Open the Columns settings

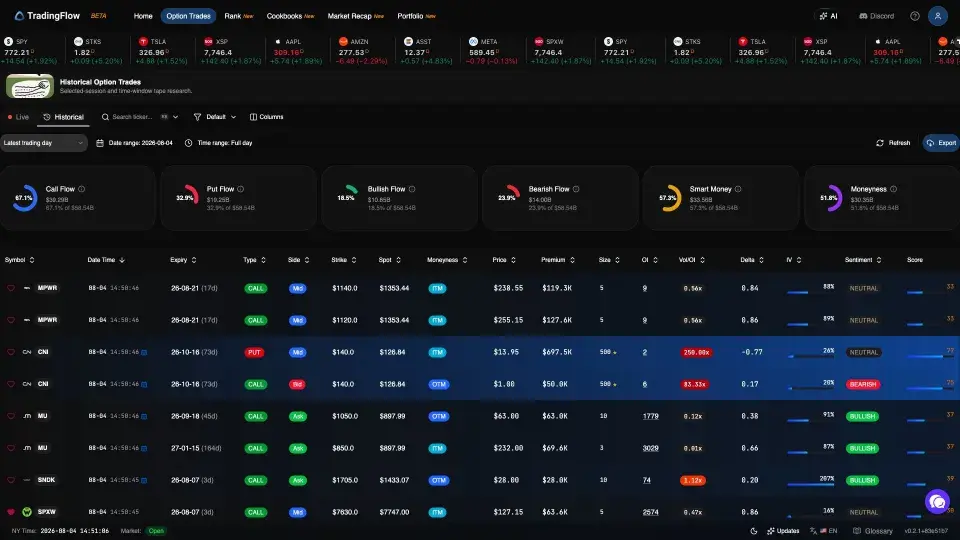tap(266, 117)
